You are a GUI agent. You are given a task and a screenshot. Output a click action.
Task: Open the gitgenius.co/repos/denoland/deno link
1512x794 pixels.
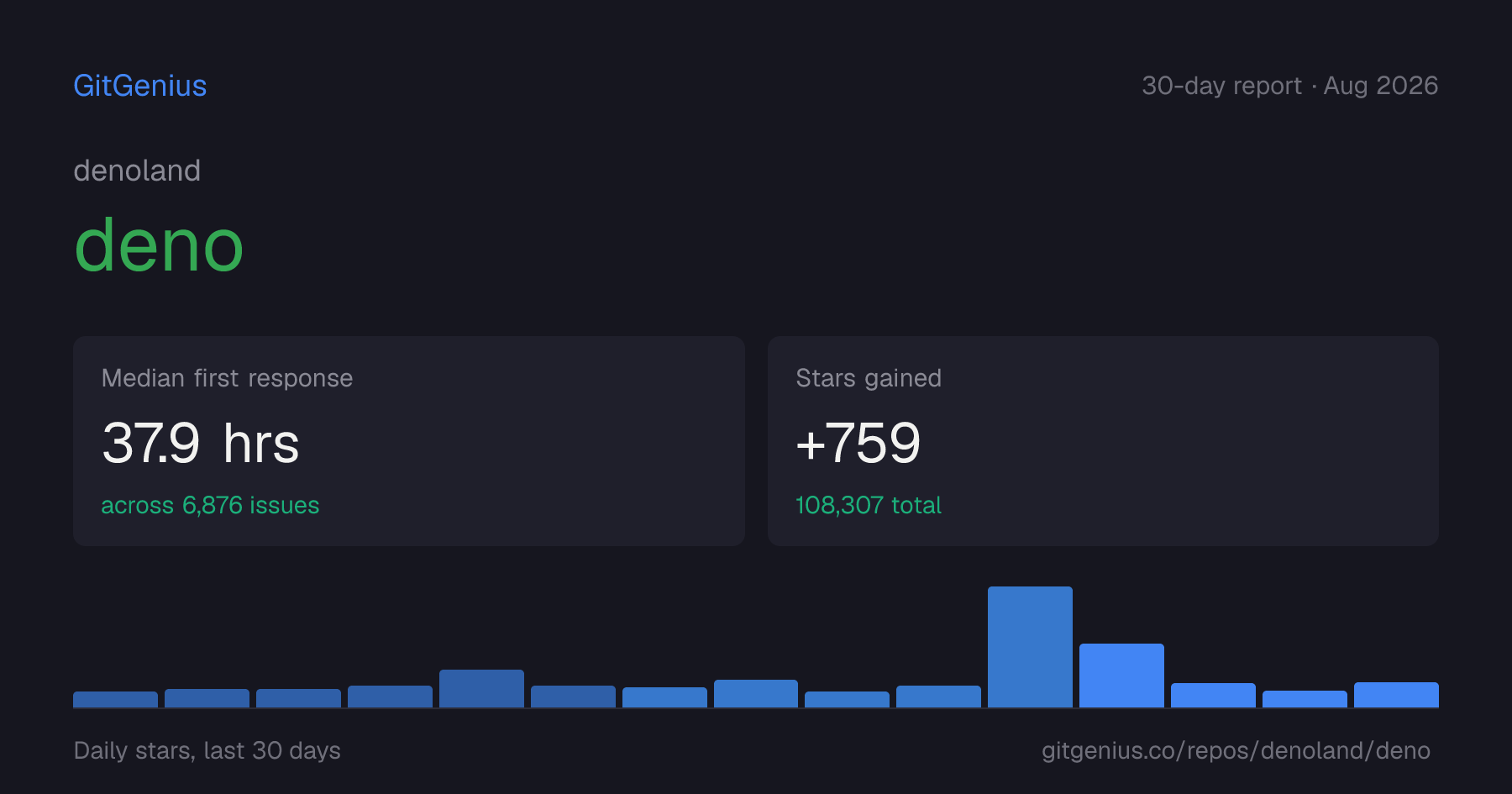1236,750
